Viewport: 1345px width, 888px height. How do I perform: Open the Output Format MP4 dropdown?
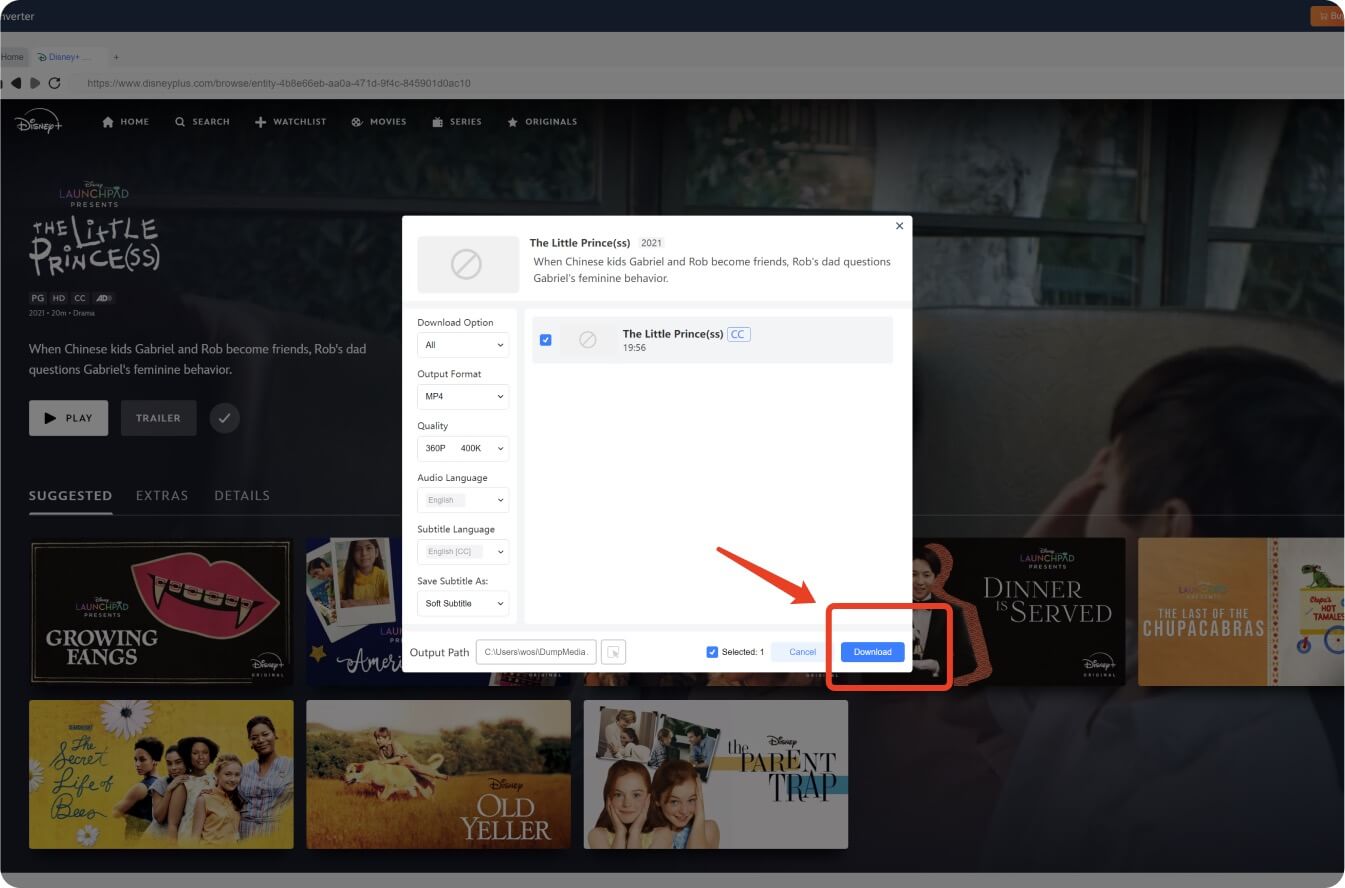click(x=463, y=396)
